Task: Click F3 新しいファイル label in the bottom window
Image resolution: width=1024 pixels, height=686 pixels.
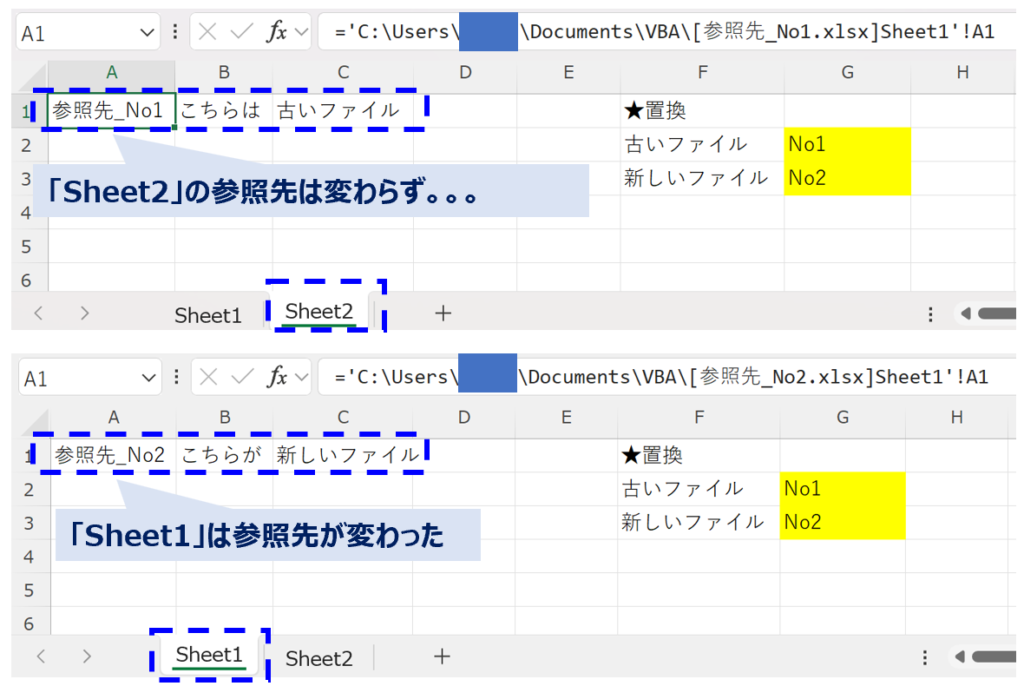Action: point(699,523)
